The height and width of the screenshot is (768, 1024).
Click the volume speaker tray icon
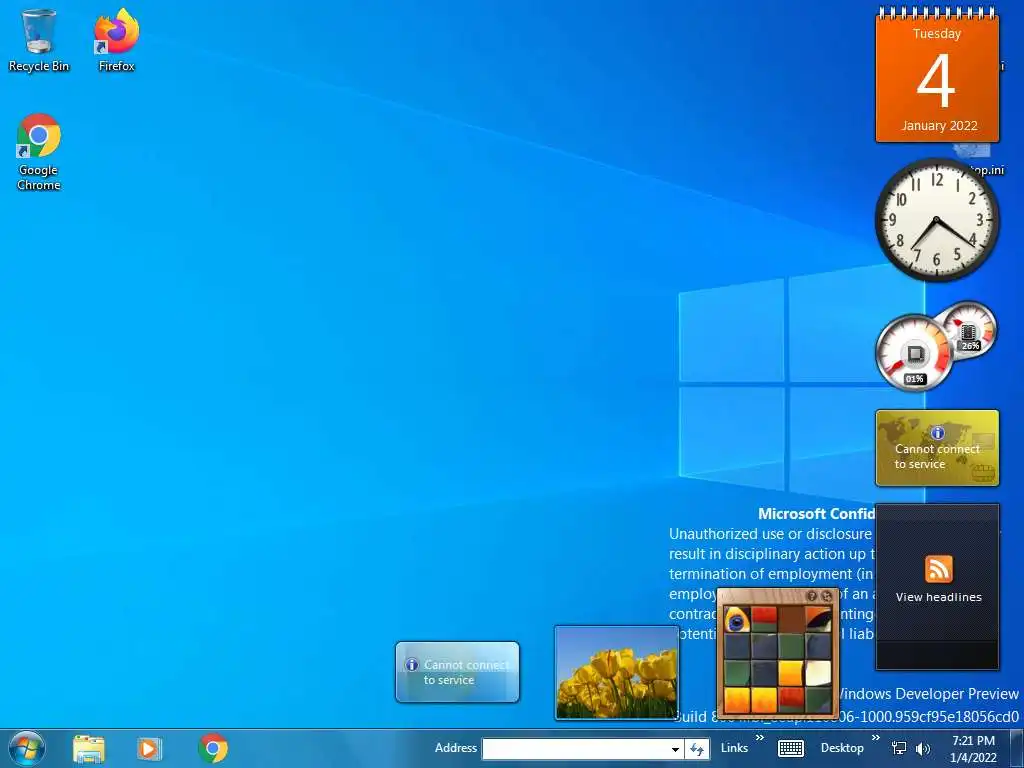click(922, 749)
